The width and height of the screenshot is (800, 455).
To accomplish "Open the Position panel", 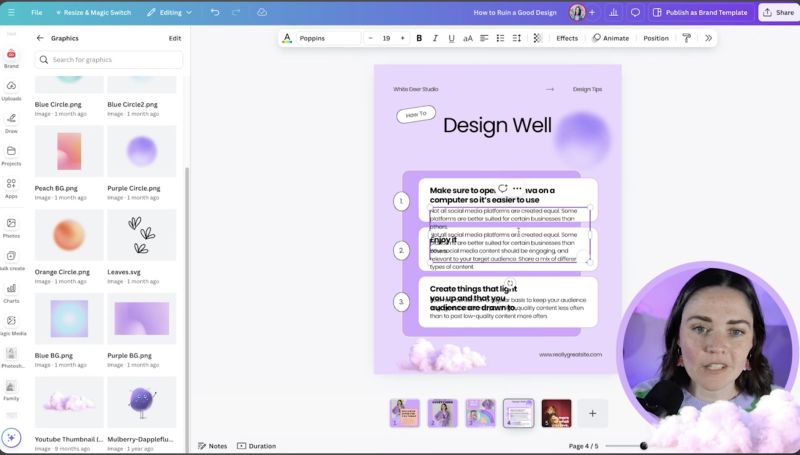I will (656, 38).
